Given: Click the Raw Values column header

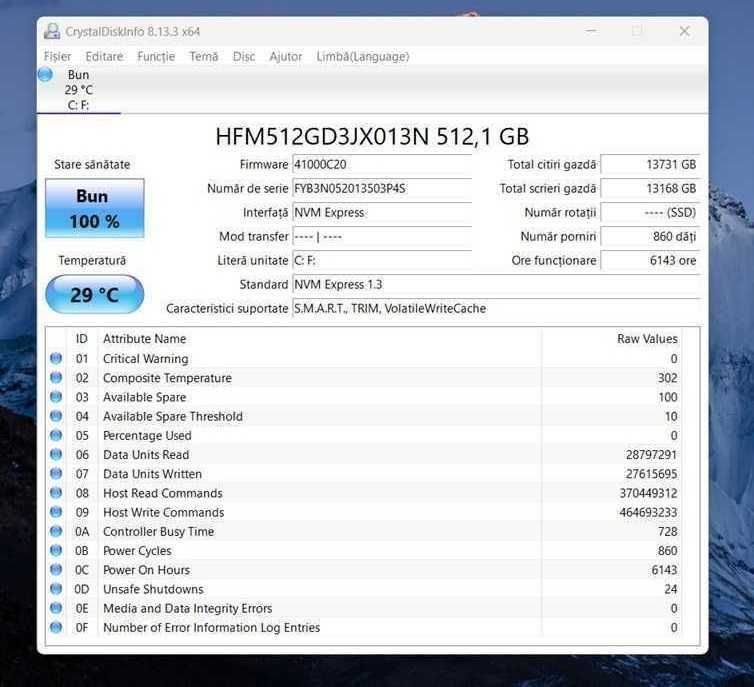Looking at the screenshot, I should [647, 339].
